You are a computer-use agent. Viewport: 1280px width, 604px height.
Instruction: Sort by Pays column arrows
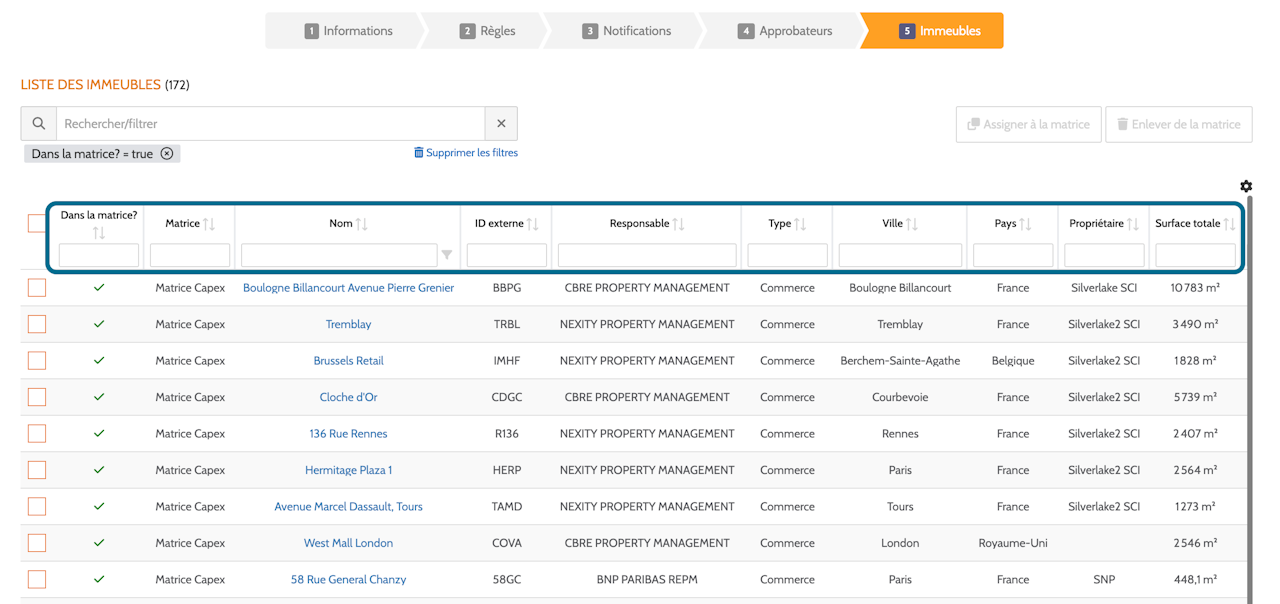(x=1025, y=224)
